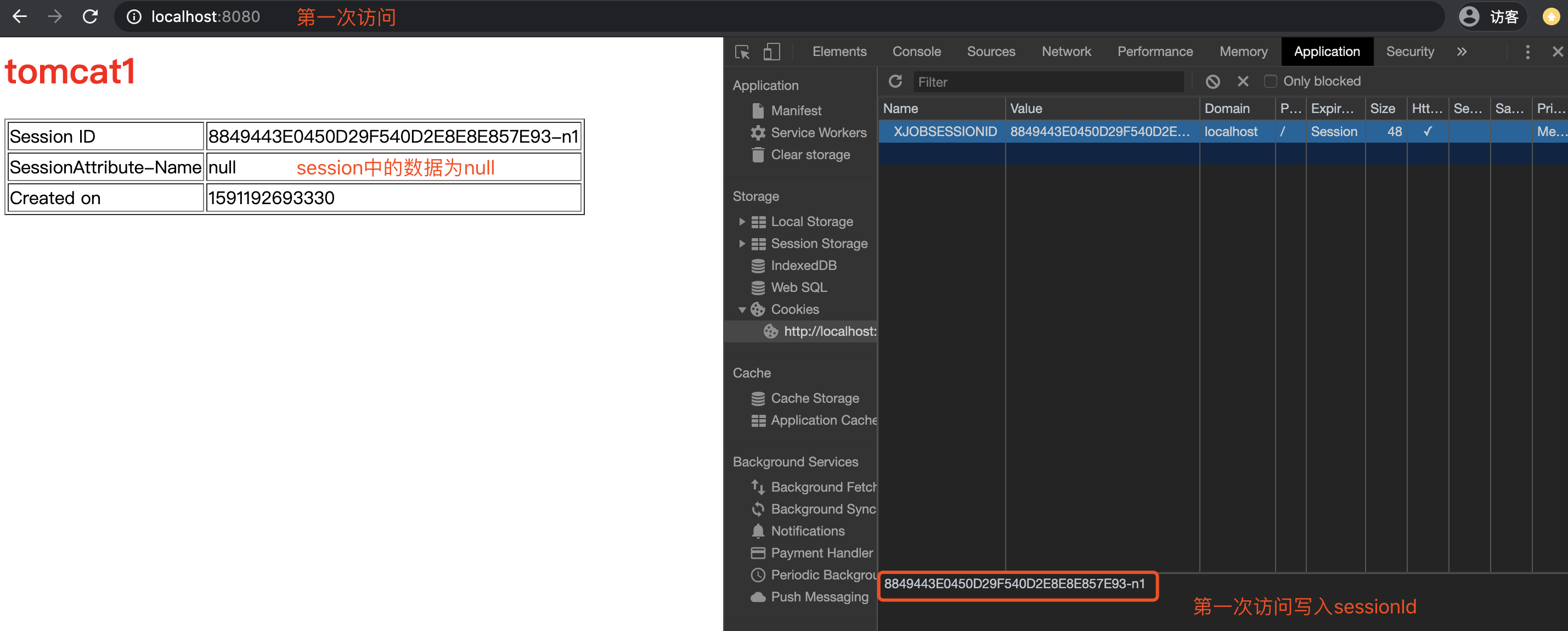Select the Application tab

tap(1327, 52)
